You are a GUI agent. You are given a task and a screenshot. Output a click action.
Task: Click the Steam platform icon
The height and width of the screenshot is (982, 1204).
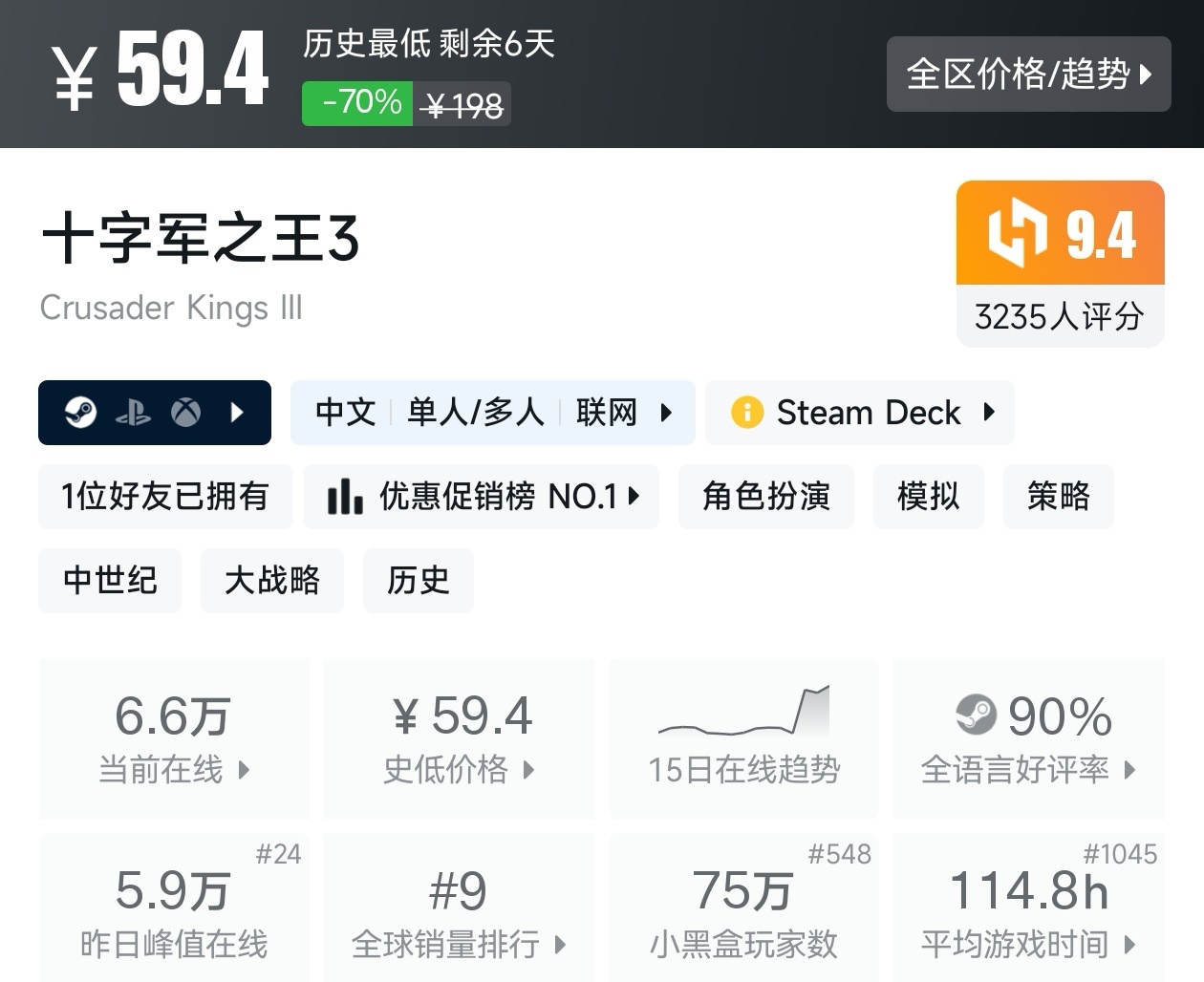81,413
